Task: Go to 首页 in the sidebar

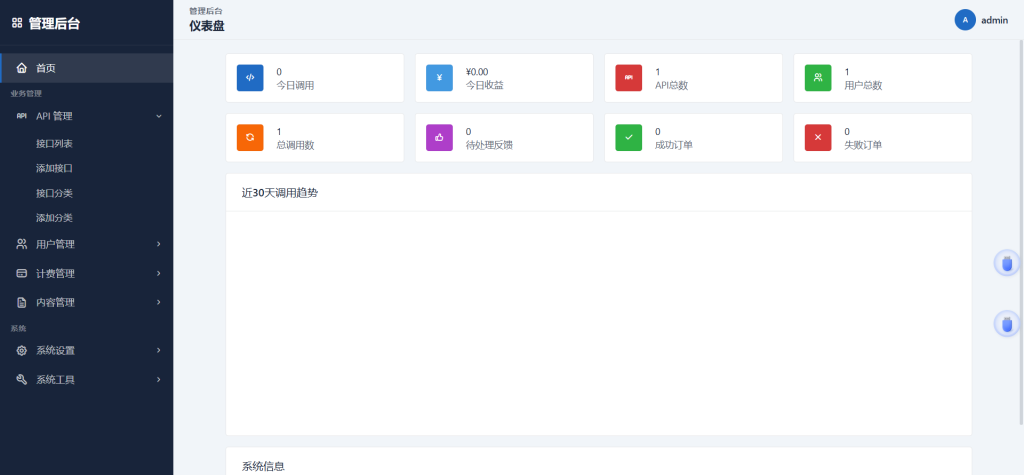Action: click(x=87, y=68)
